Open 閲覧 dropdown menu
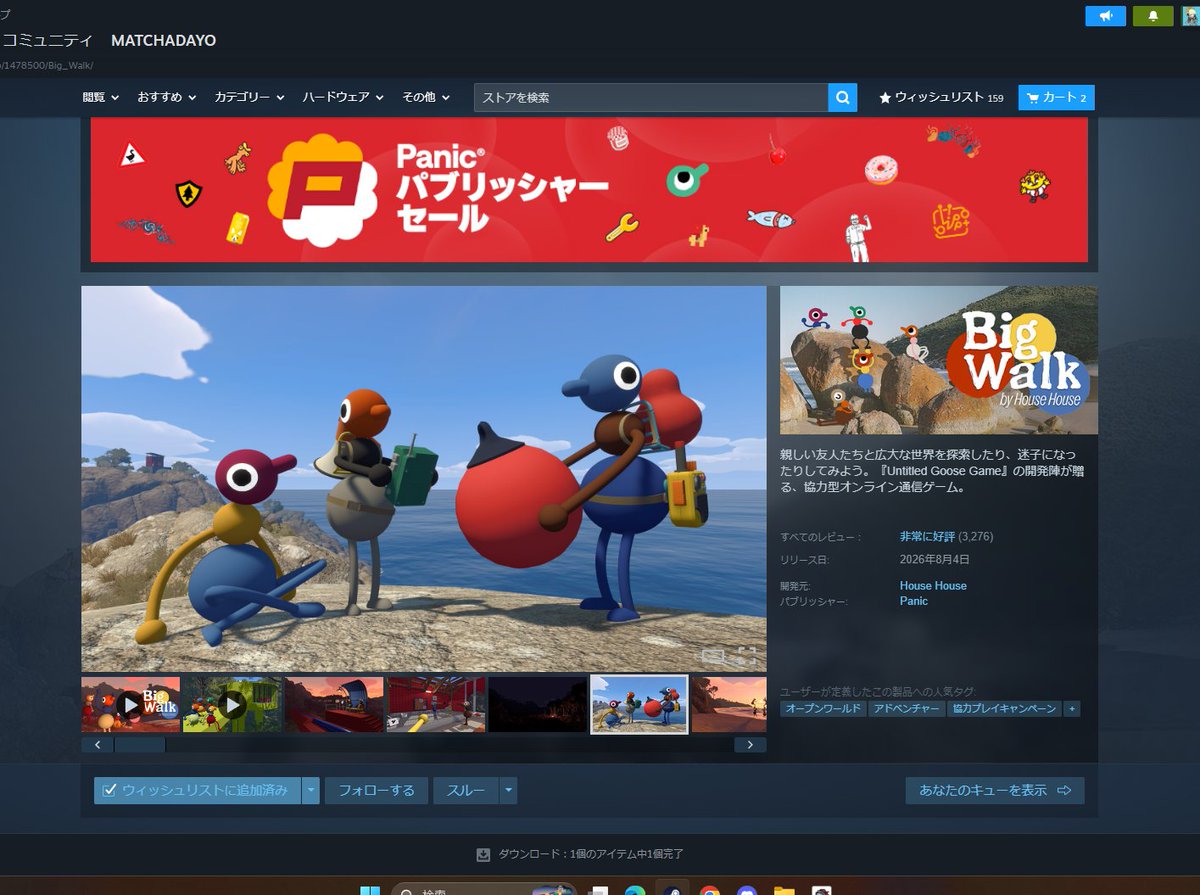Screen dimensions: 1200x895 tap(101, 97)
